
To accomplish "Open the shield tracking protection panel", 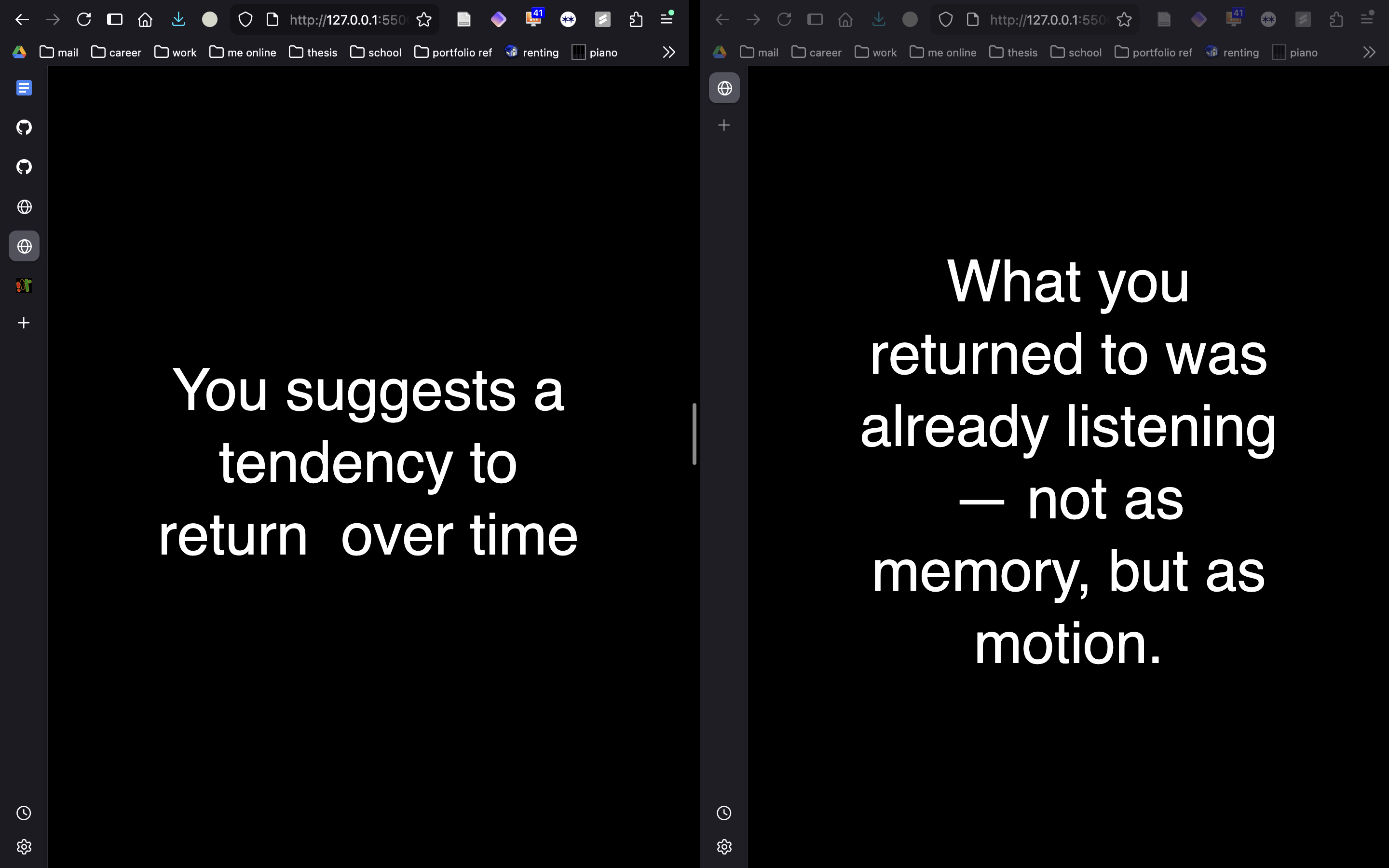I will pos(245,19).
